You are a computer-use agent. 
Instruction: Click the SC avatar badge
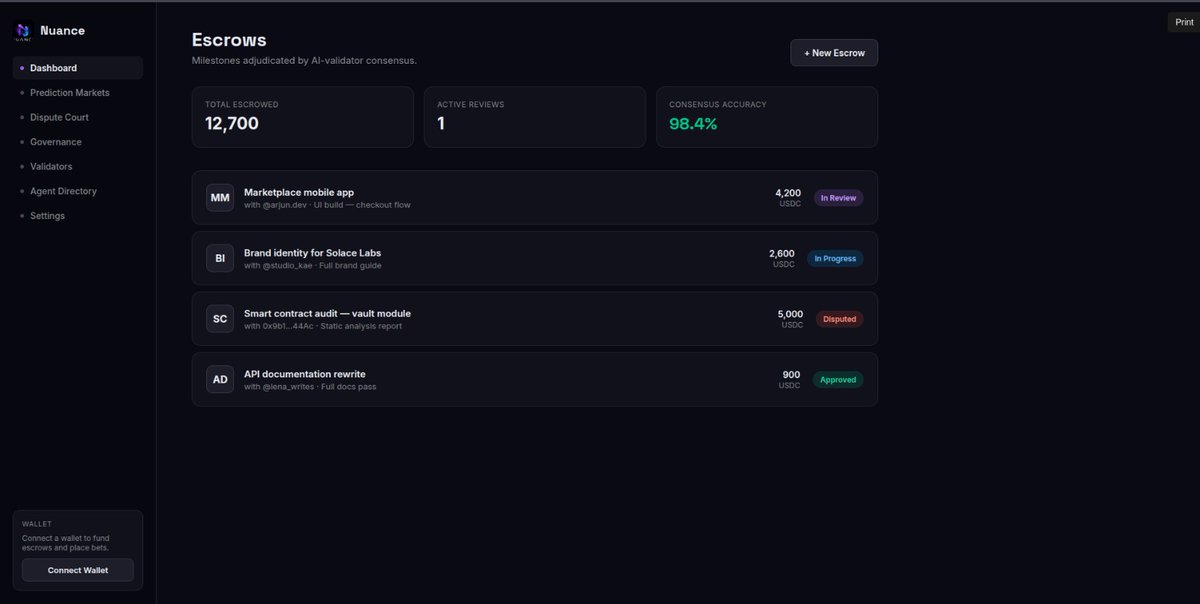220,319
